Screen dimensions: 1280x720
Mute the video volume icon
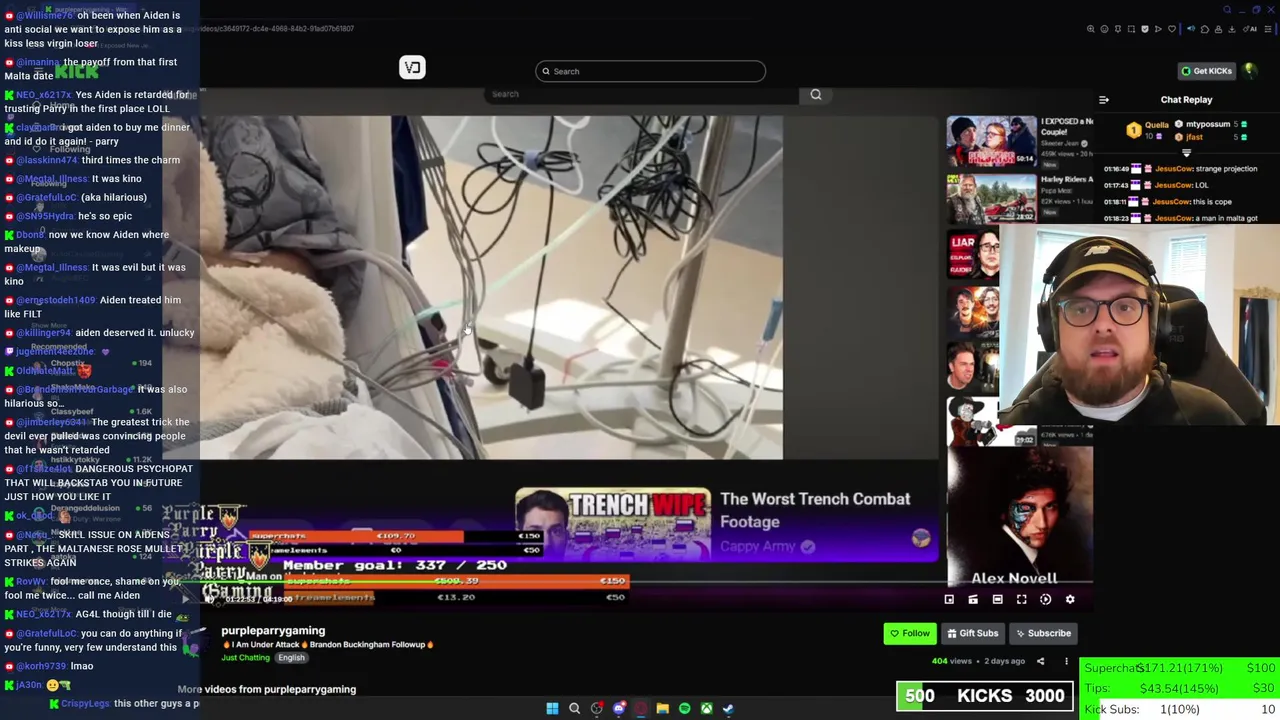pos(208,599)
